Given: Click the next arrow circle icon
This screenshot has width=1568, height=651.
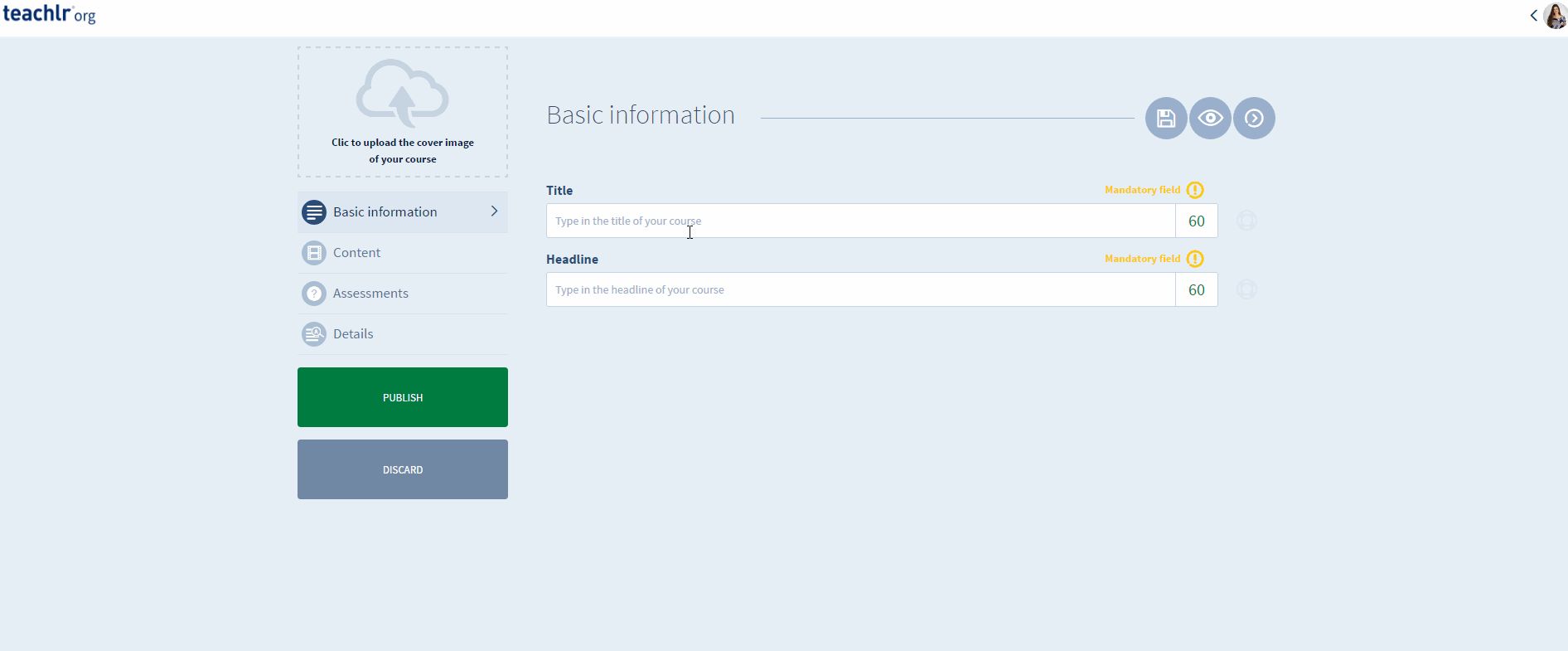Looking at the screenshot, I should click(x=1254, y=119).
